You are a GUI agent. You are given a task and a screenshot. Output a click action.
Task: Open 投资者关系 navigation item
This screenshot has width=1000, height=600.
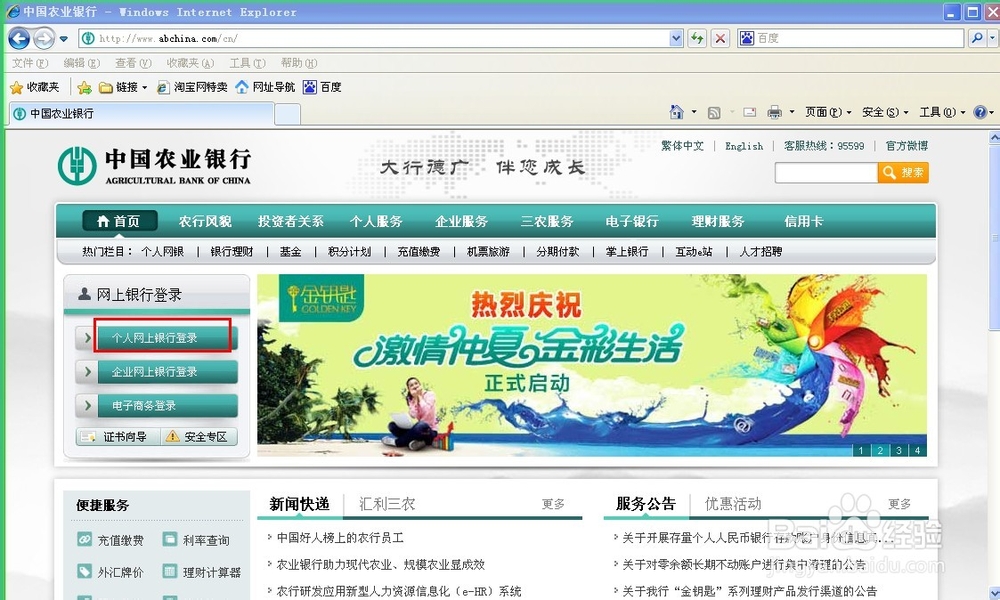click(291, 221)
